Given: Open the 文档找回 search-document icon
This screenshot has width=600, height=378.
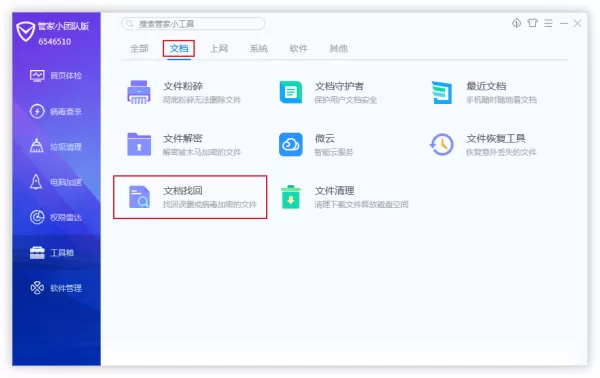Looking at the screenshot, I should tap(139, 197).
